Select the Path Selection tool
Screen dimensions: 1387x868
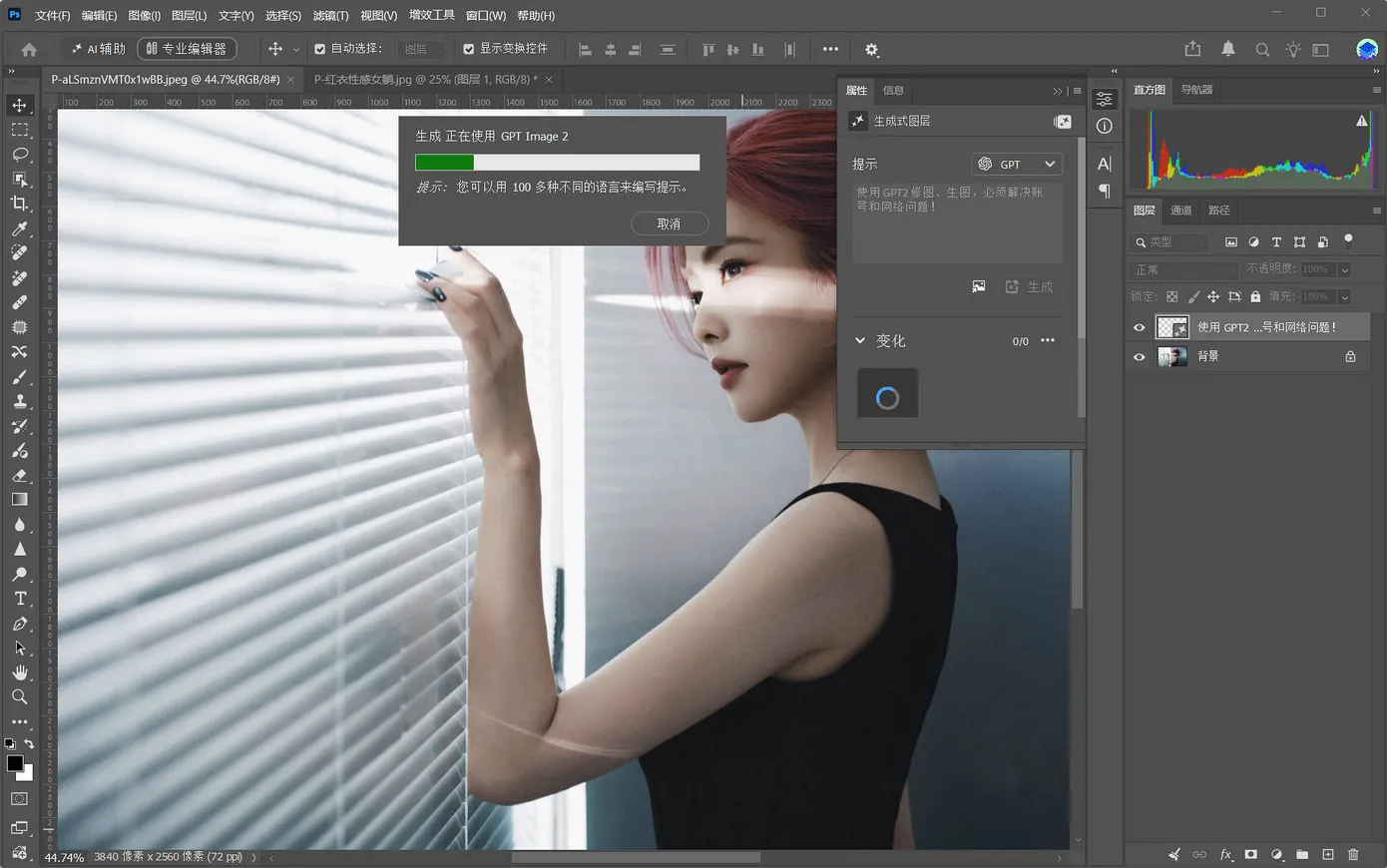pyautogui.click(x=19, y=649)
